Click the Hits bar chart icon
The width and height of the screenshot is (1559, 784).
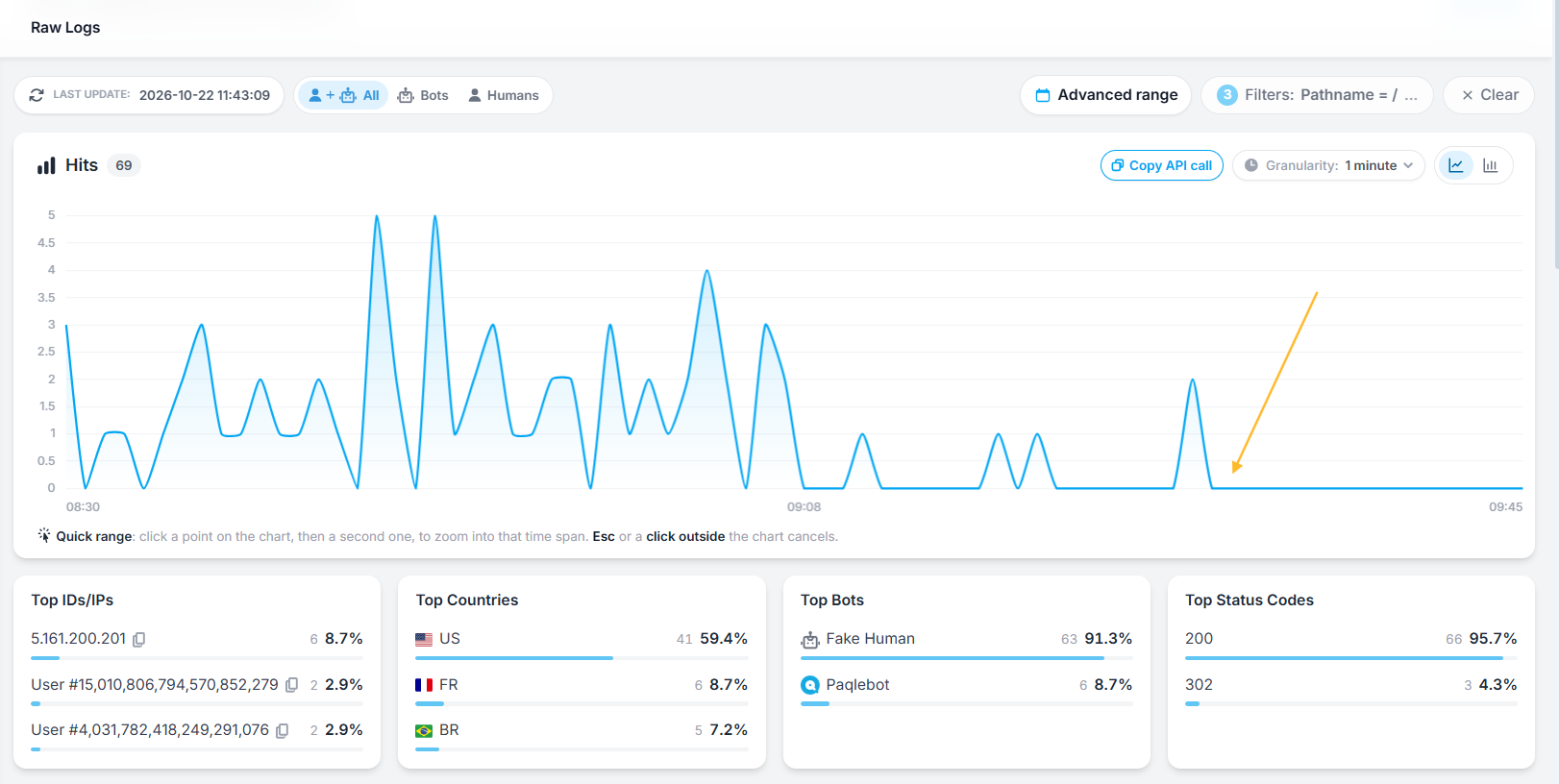click(46, 165)
